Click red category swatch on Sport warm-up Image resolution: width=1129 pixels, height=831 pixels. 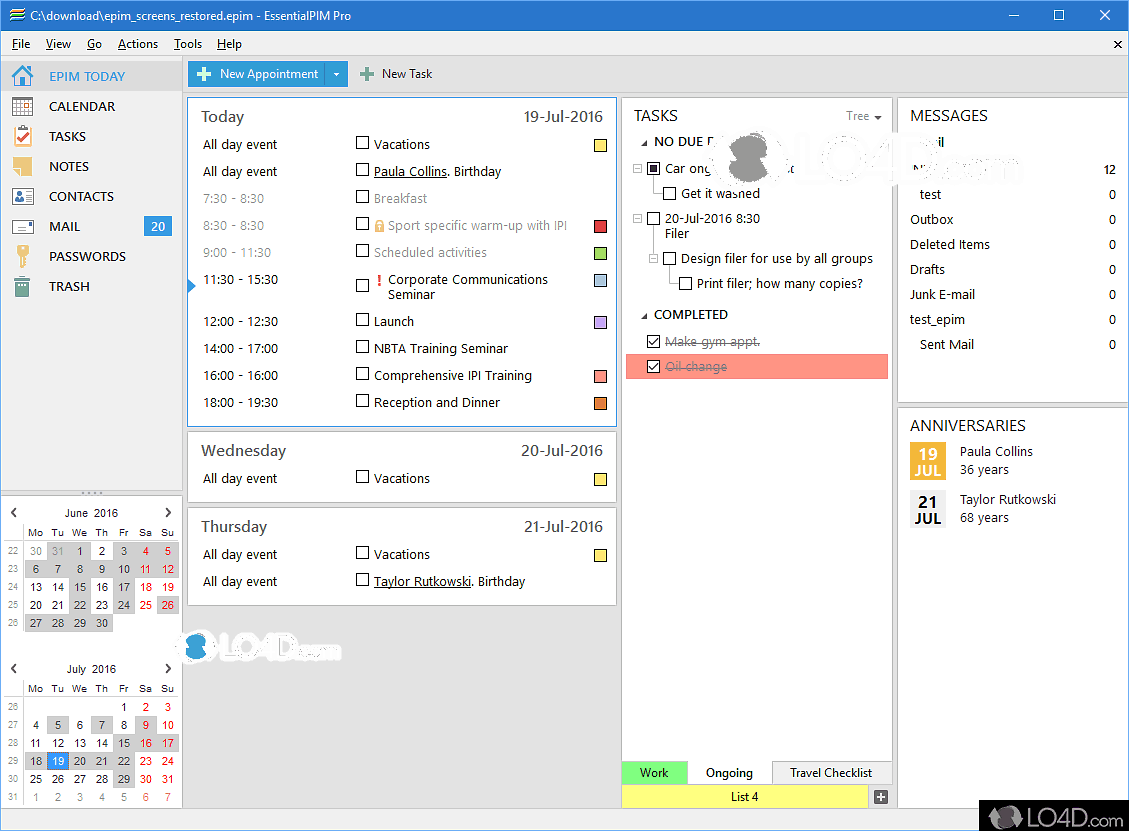click(601, 227)
